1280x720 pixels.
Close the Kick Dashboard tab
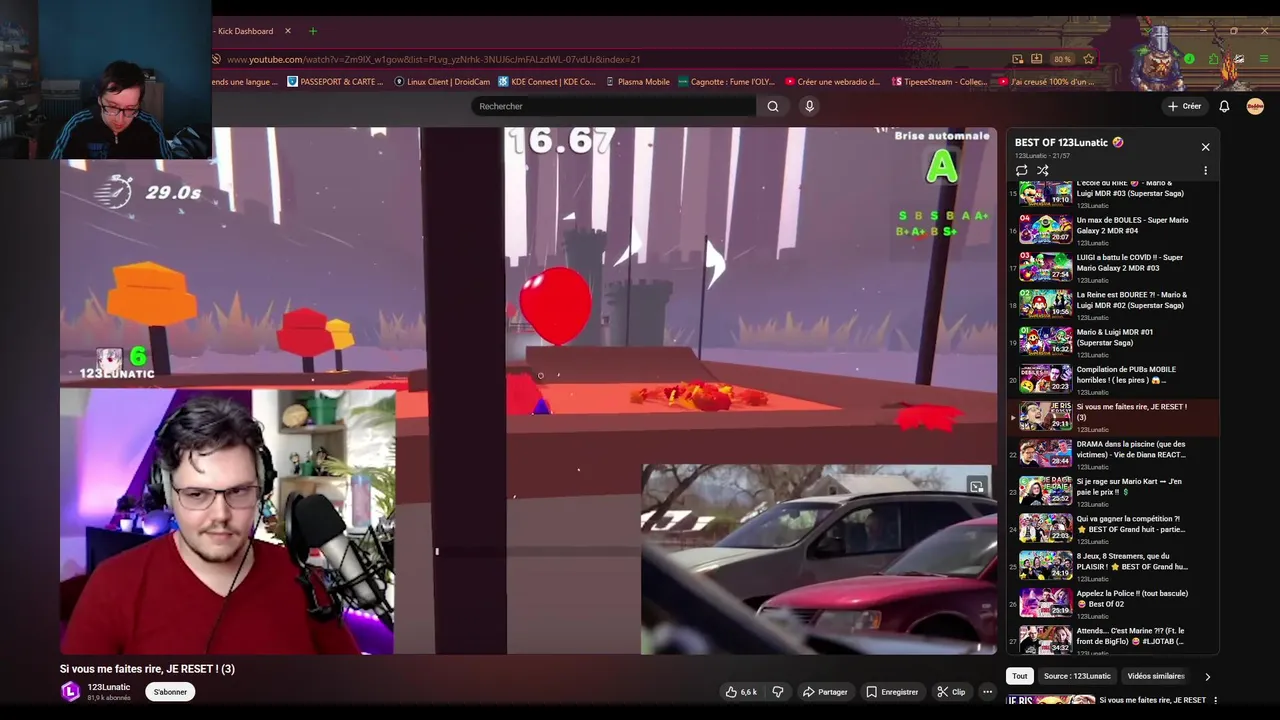[x=288, y=31]
